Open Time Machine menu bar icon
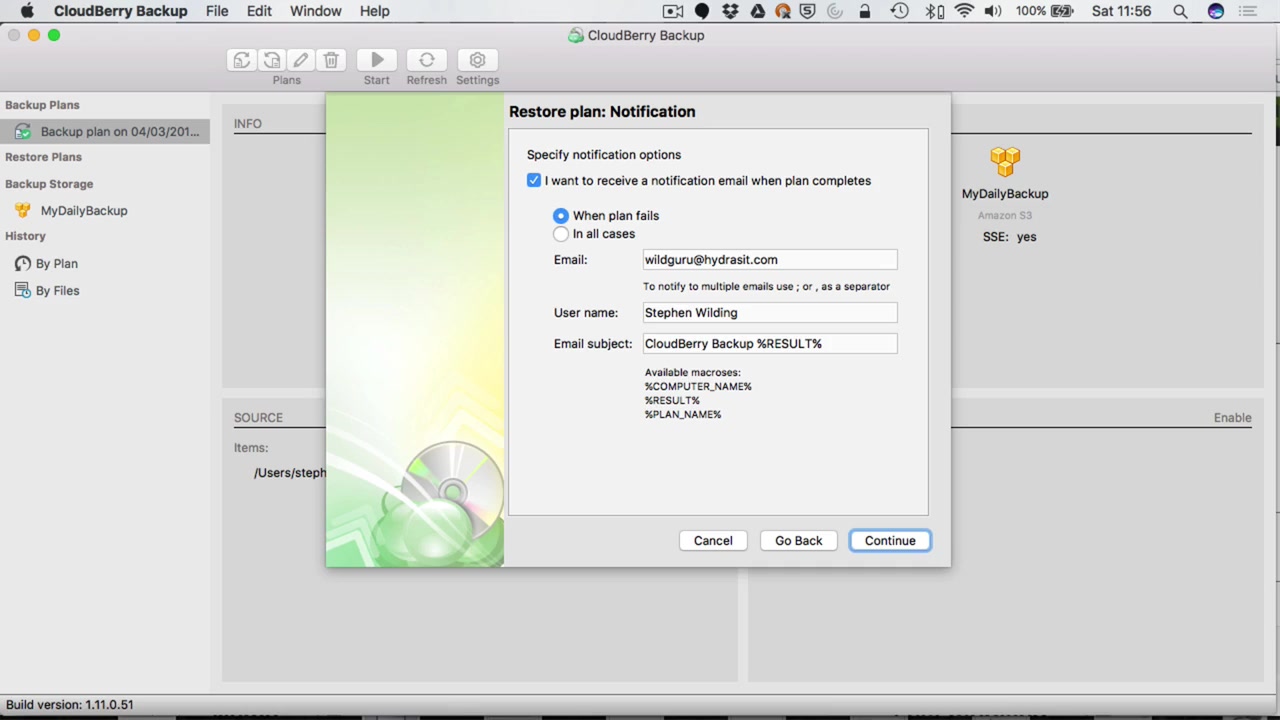This screenshot has height=720, width=1280. click(899, 11)
